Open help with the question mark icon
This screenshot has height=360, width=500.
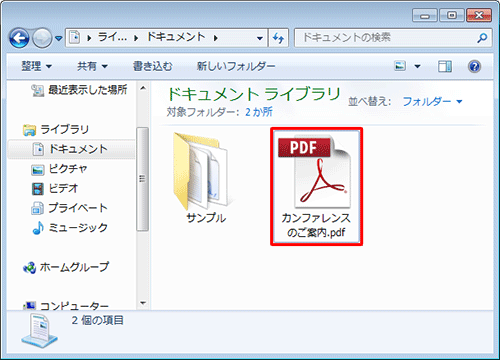tap(474, 66)
